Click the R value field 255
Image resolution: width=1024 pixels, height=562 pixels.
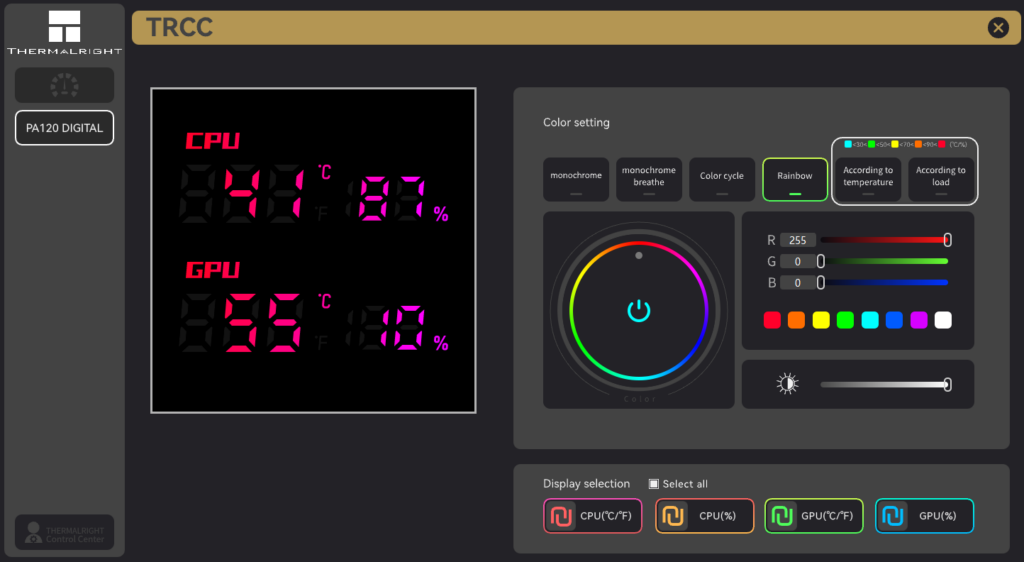(x=797, y=240)
